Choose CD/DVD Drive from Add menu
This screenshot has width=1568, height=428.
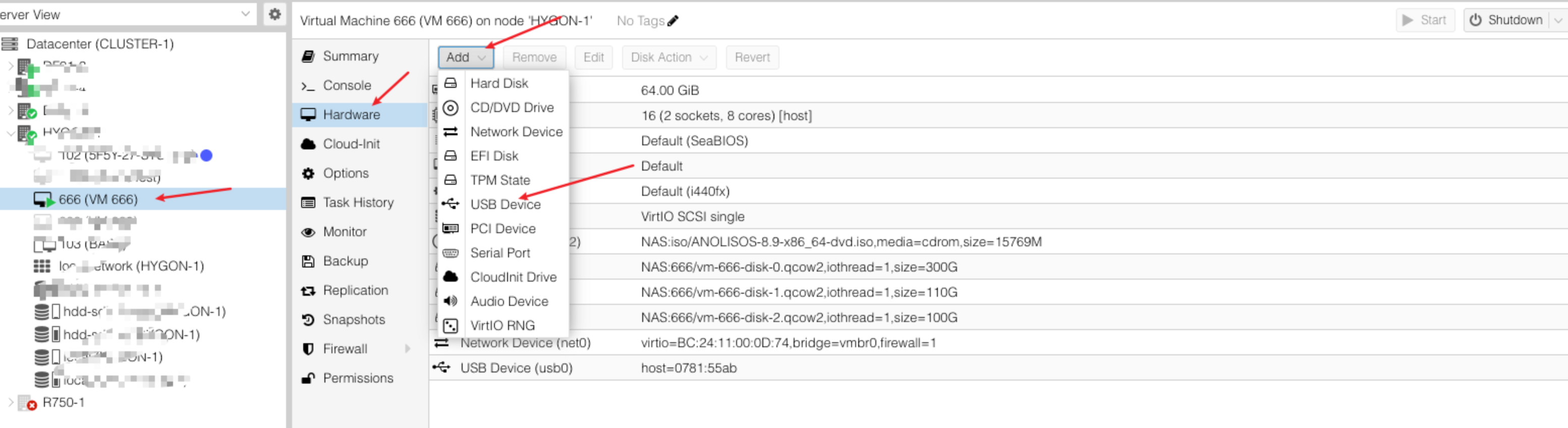tap(503, 107)
